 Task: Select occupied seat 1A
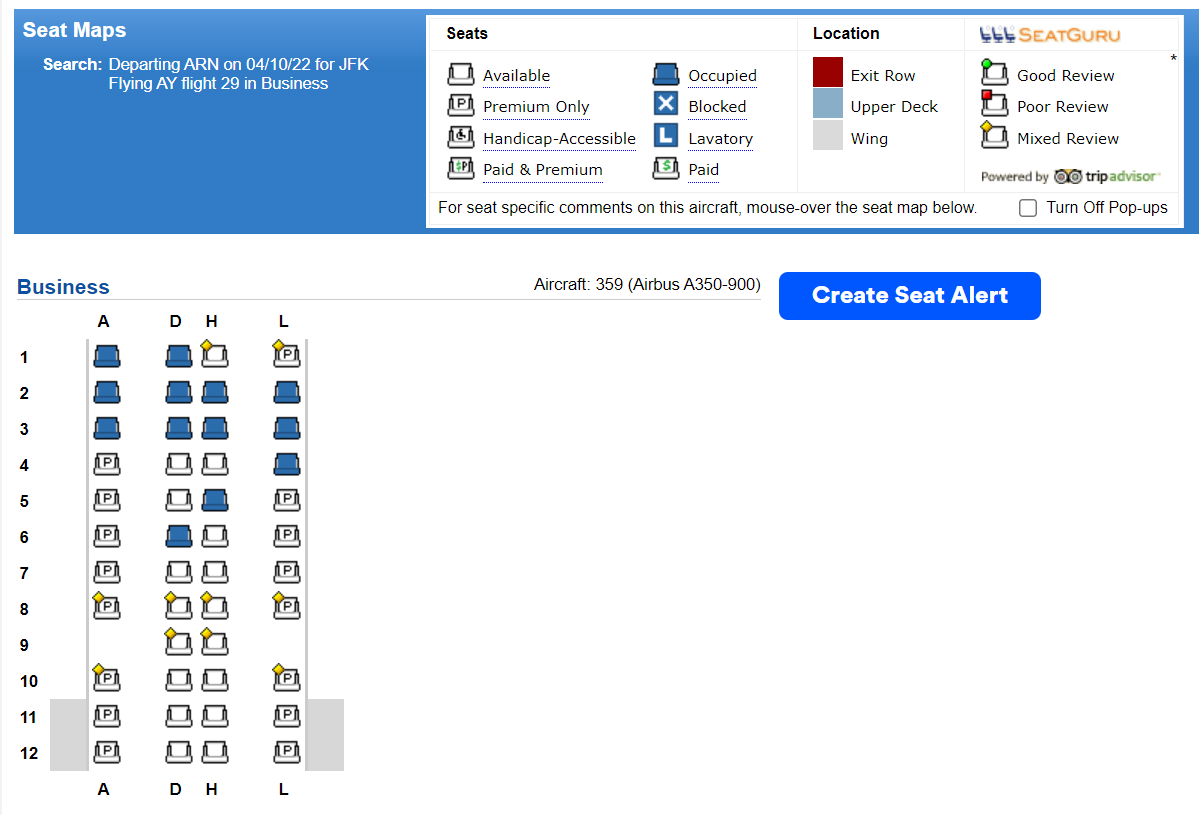click(107, 356)
